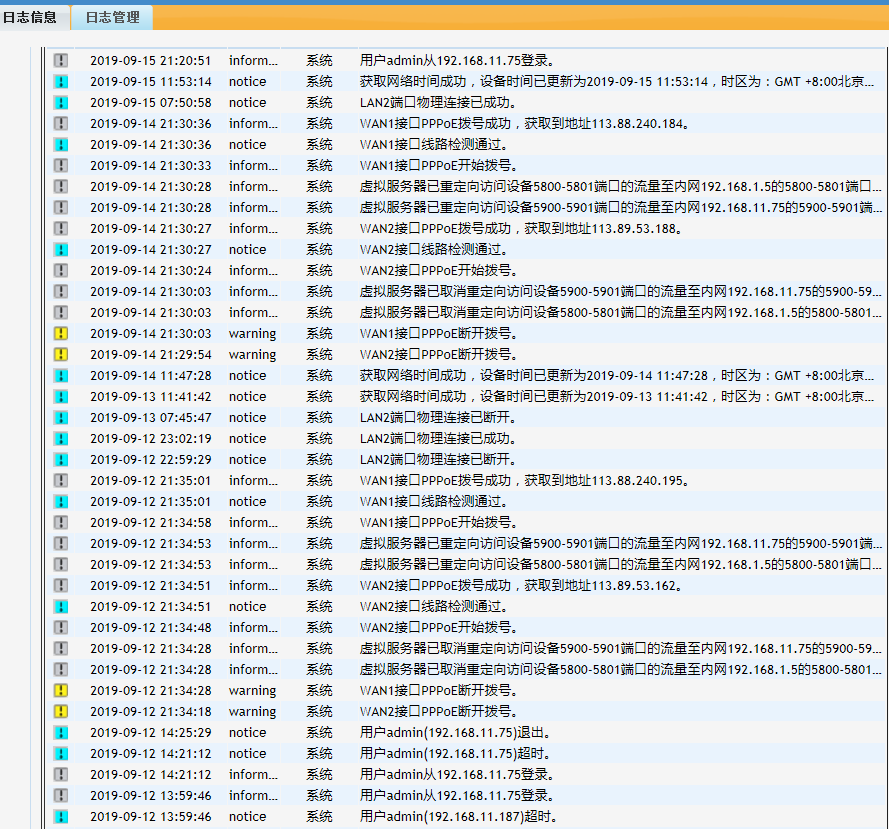Click the notice icon for 2019-09-12 22:59:29 entry
The image size is (889, 829).
click(x=61, y=459)
